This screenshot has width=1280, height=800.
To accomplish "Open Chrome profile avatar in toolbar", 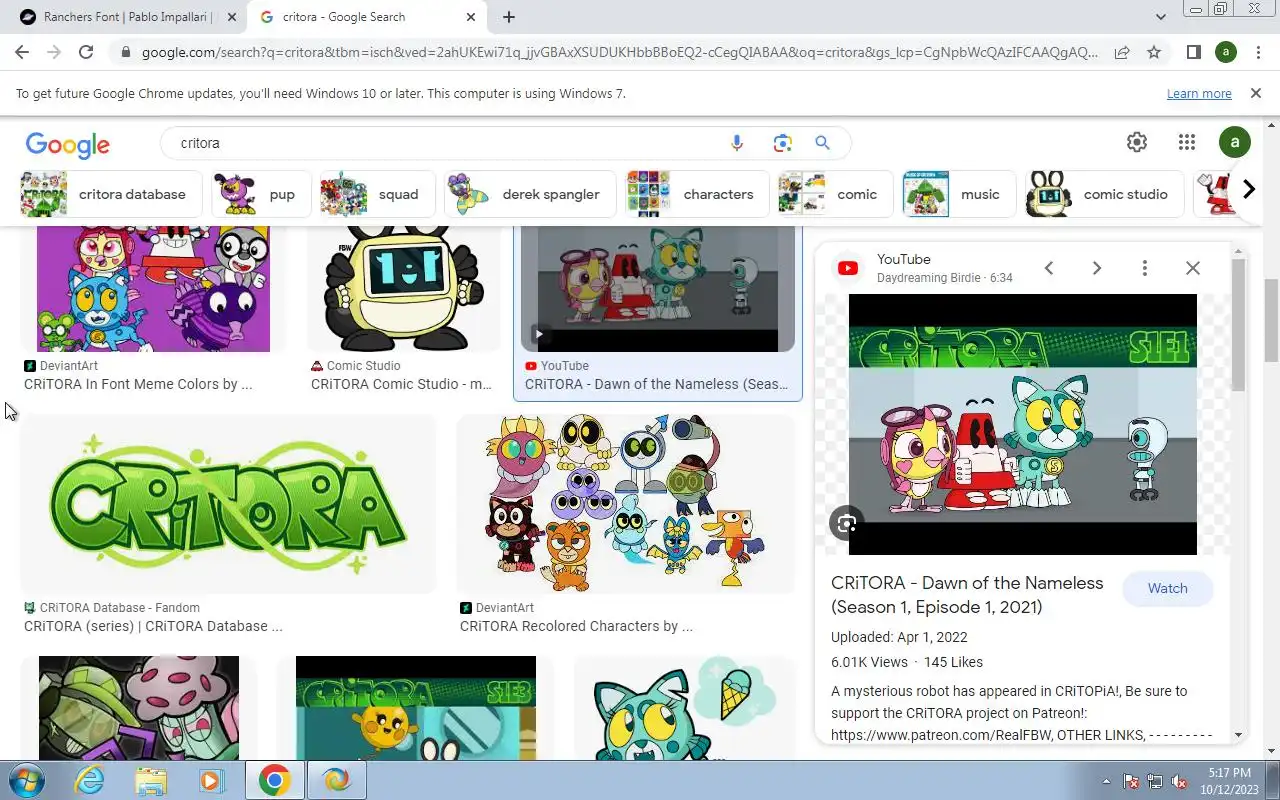I will [x=1226, y=52].
